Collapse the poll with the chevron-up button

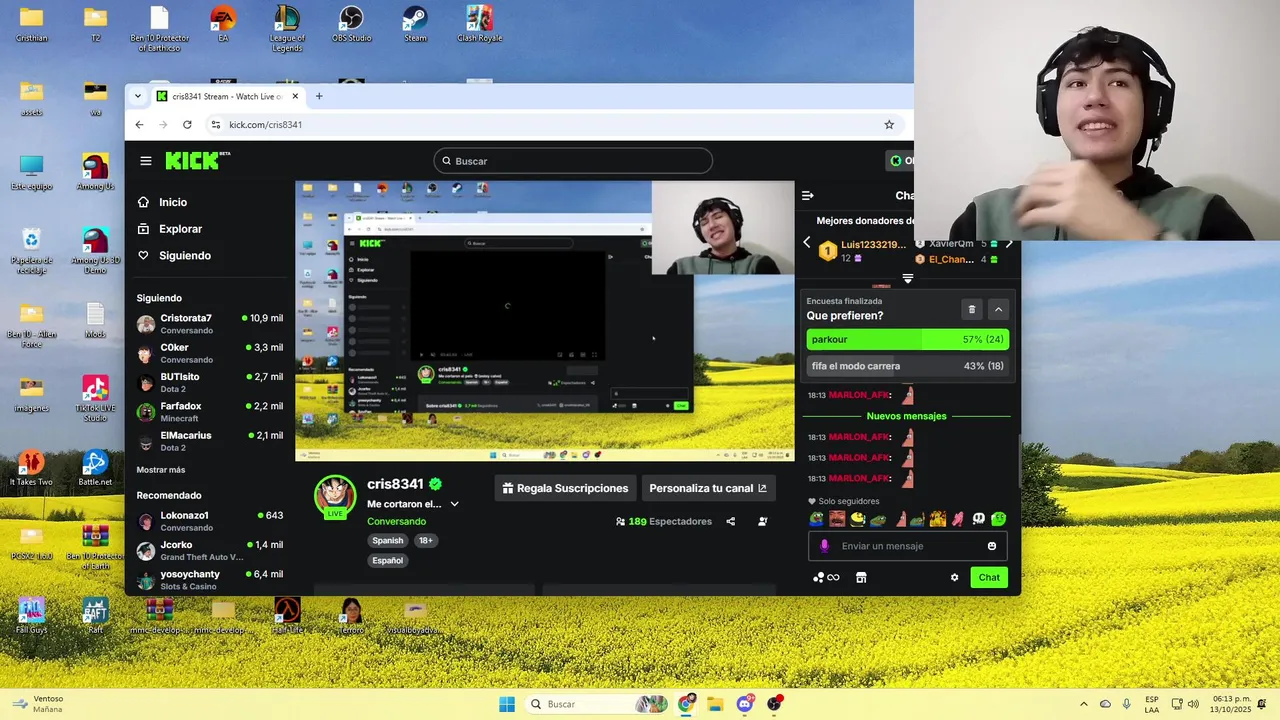tap(998, 310)
